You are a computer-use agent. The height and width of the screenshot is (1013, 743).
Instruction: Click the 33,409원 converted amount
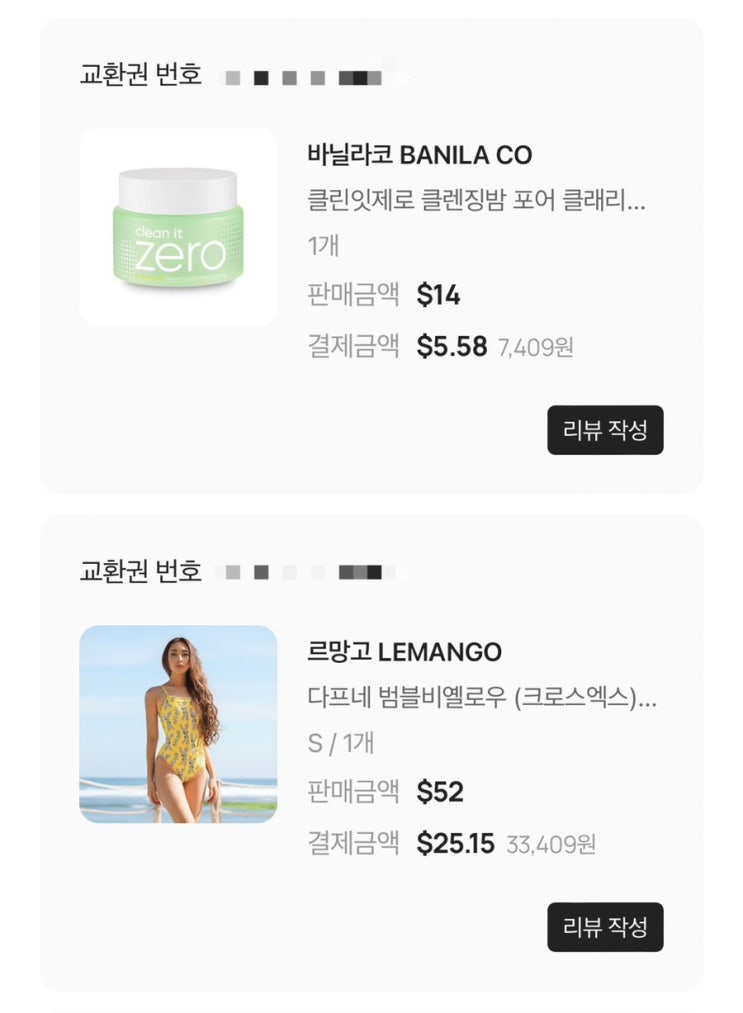[550, 845]
